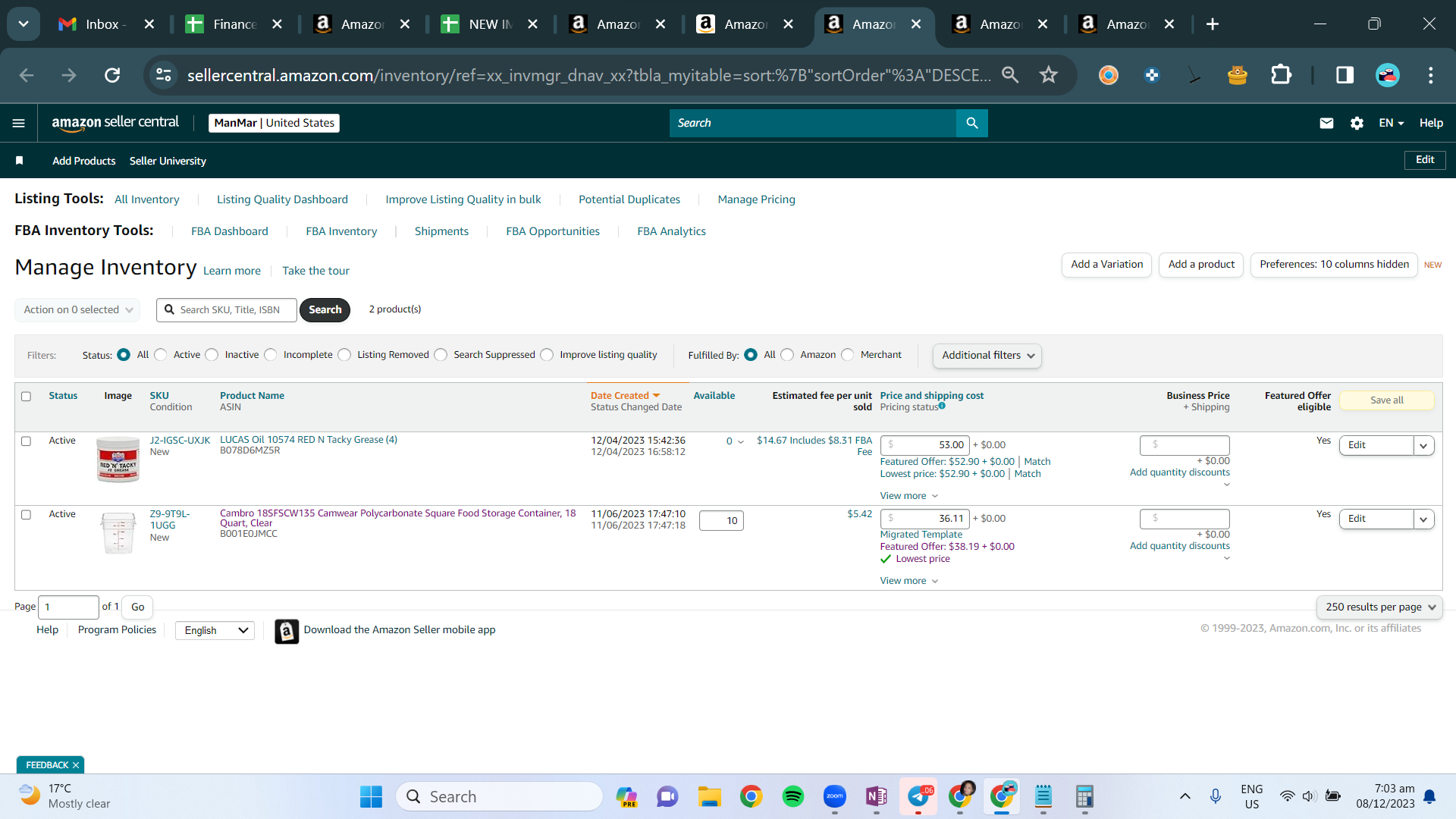
Task: Click the search magnifier button in Seller Central
Action: [972, 123]
